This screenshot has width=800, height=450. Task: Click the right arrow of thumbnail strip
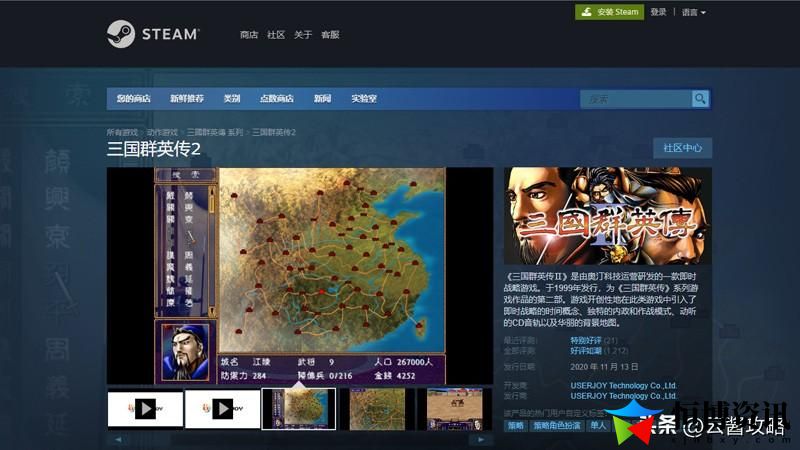(481, 439)
